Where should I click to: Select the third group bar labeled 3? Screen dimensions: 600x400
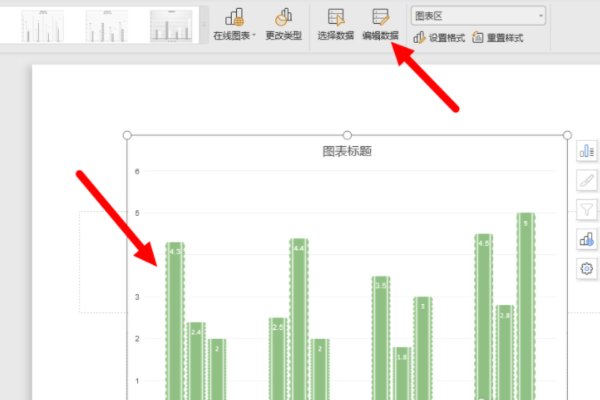pyautogui.click(x=423, y=349)
